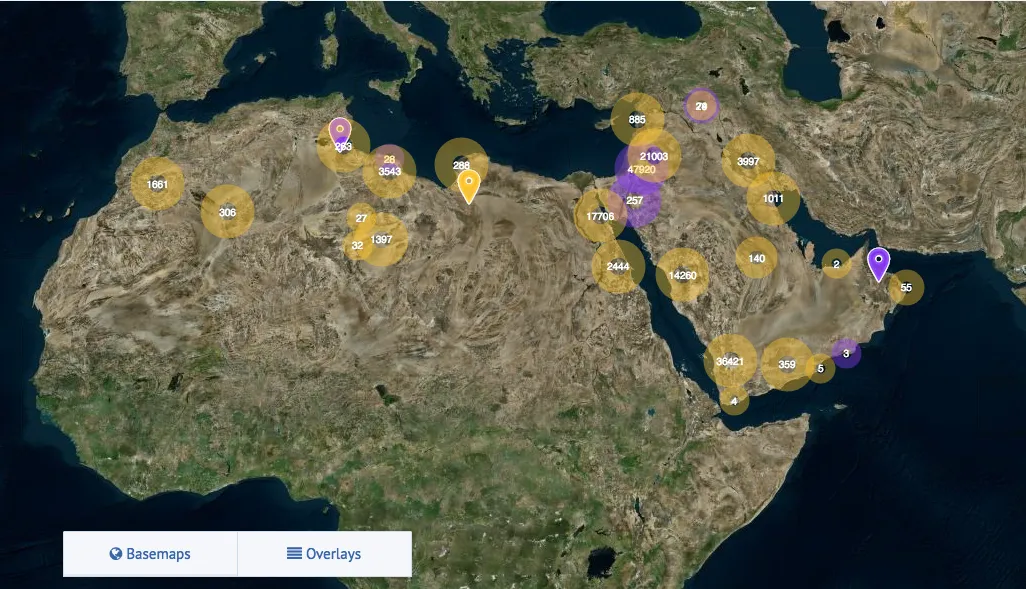Viewport: 1026px width, 589px height.
Task: Expand the 885 cluster marker
Action: (637, 120)
